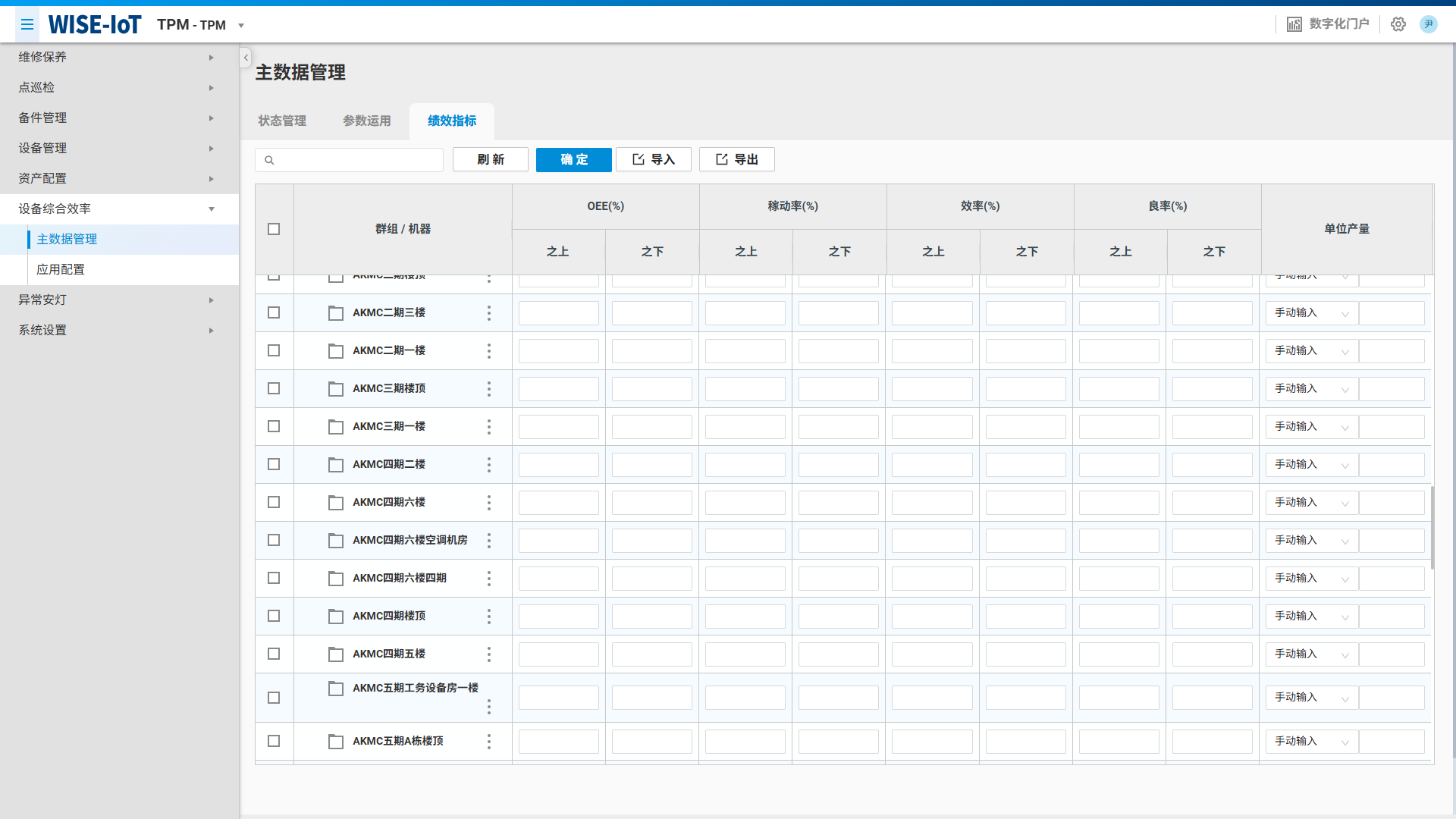Switch to the 状态管理 tab

click(282, 121)
